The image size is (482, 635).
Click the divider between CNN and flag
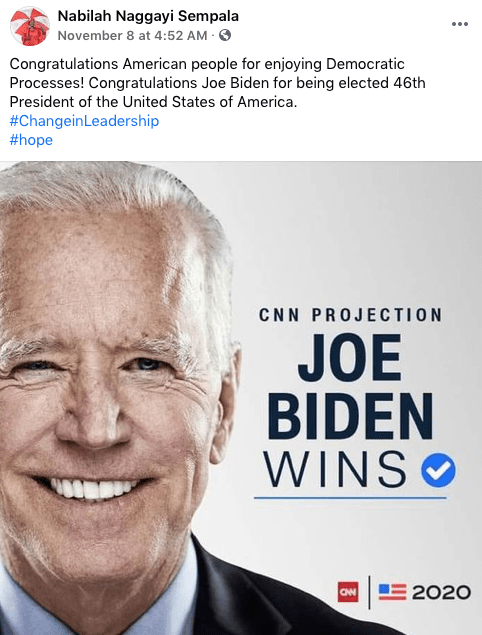click(369, 592)
